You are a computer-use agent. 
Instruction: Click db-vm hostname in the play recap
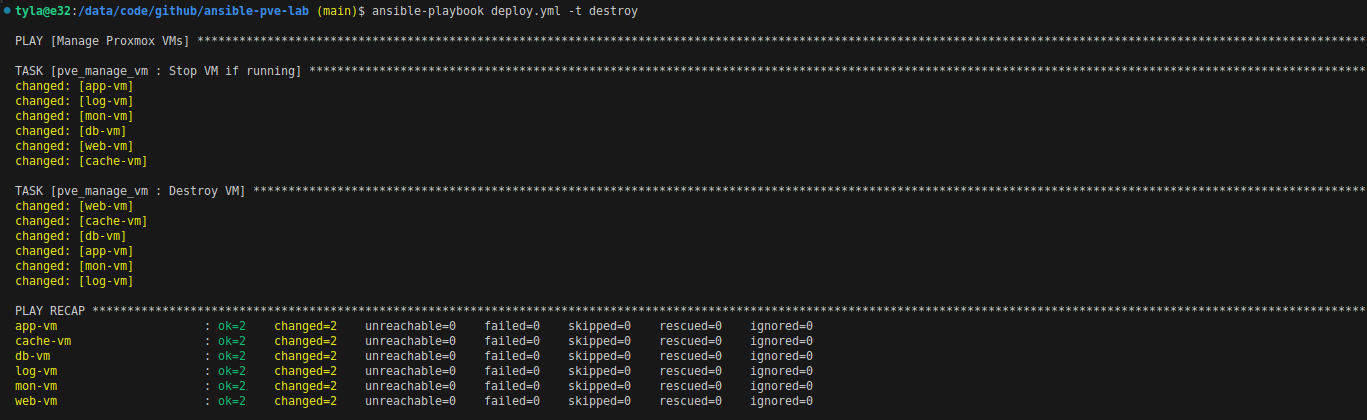pos(33,356)
